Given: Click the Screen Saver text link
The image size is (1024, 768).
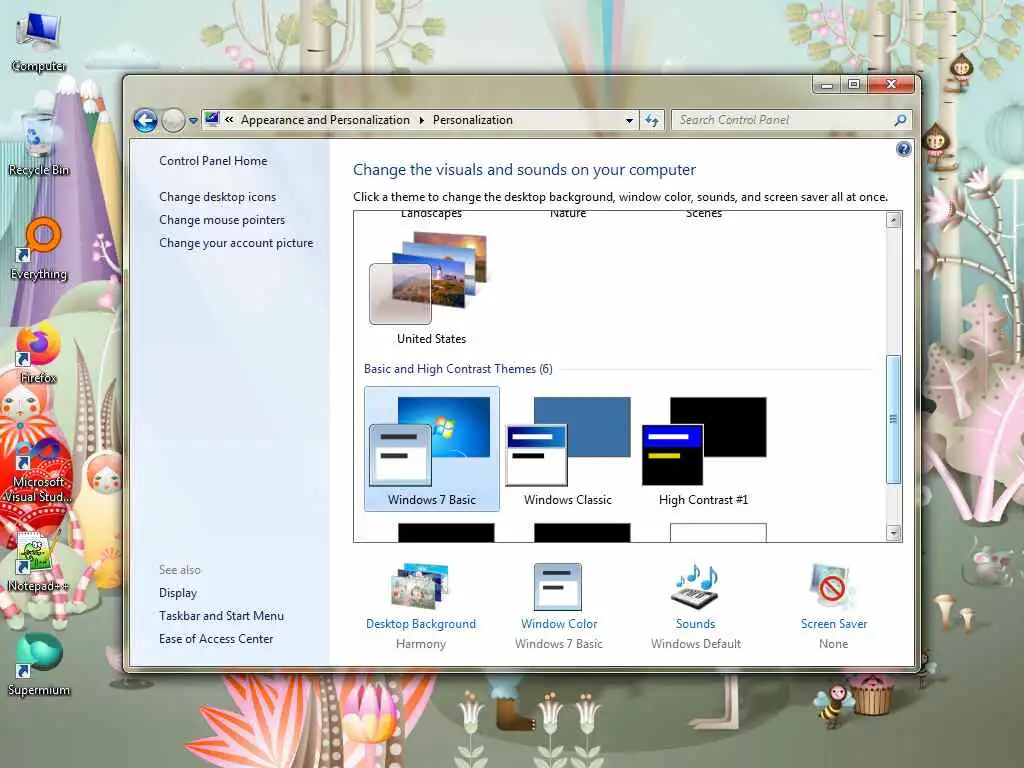Looking at the screenshot, I should (x=834, y=624).
